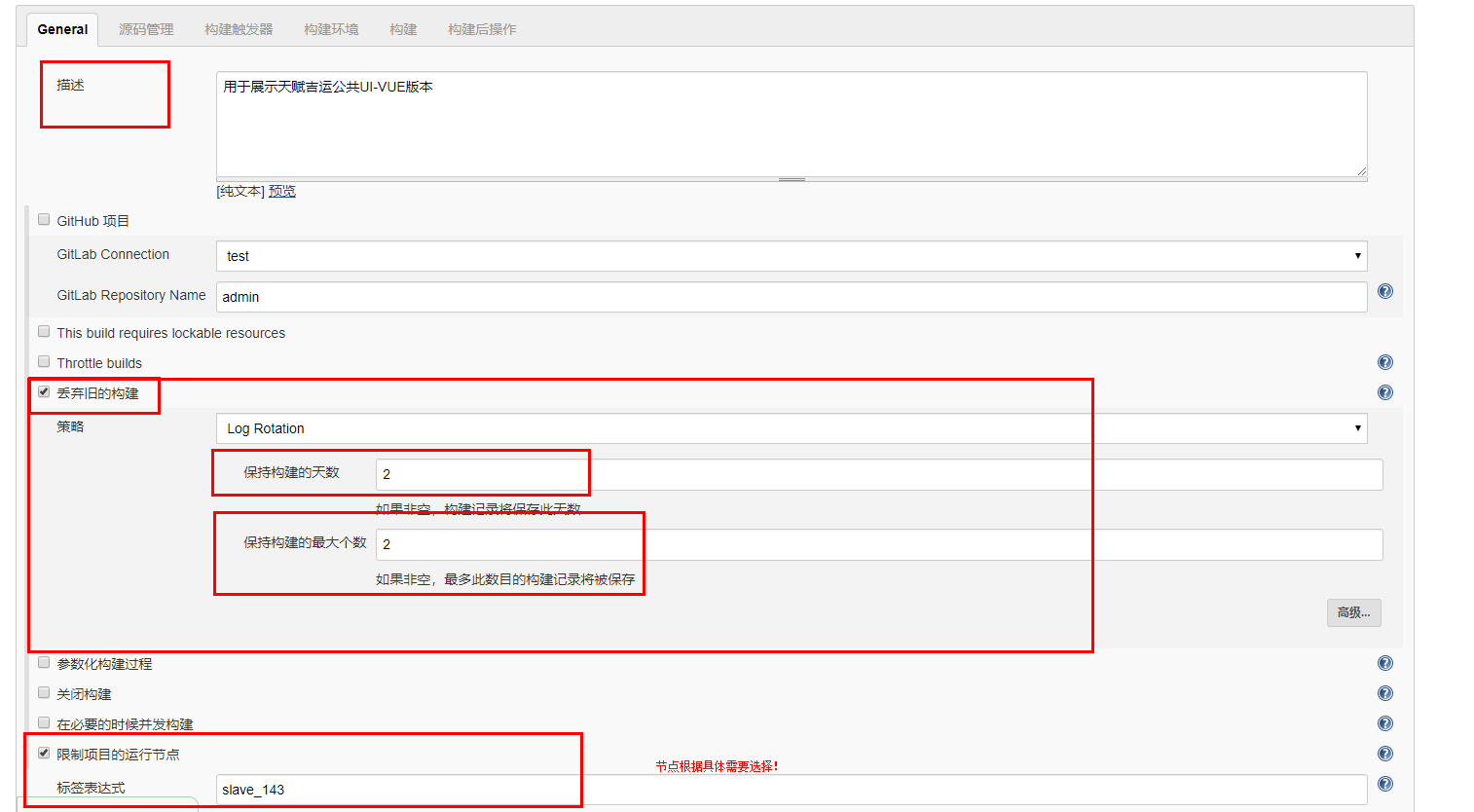The width and height of the screenshot is (1474, 812).
Task: Switch to the 源码管理 tab
Action: tap(146, 29)
